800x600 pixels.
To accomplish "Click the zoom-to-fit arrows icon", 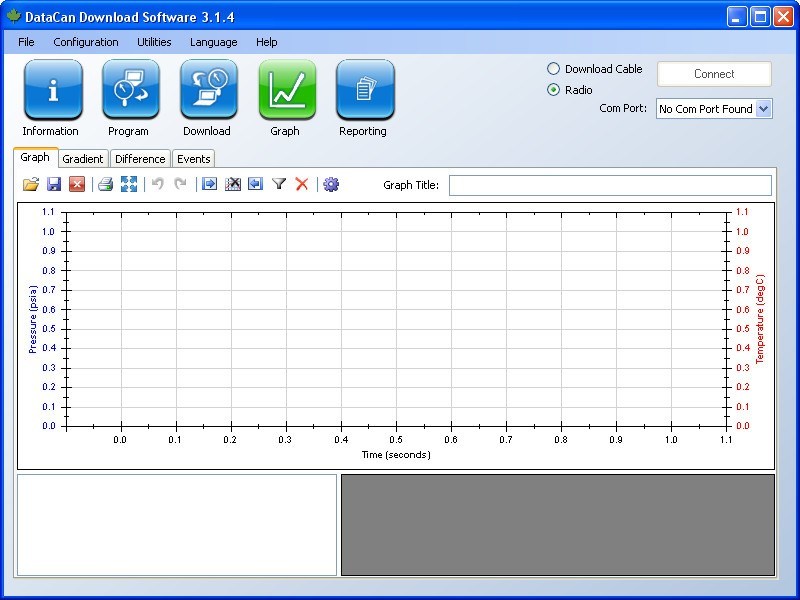I will [129, 184].
